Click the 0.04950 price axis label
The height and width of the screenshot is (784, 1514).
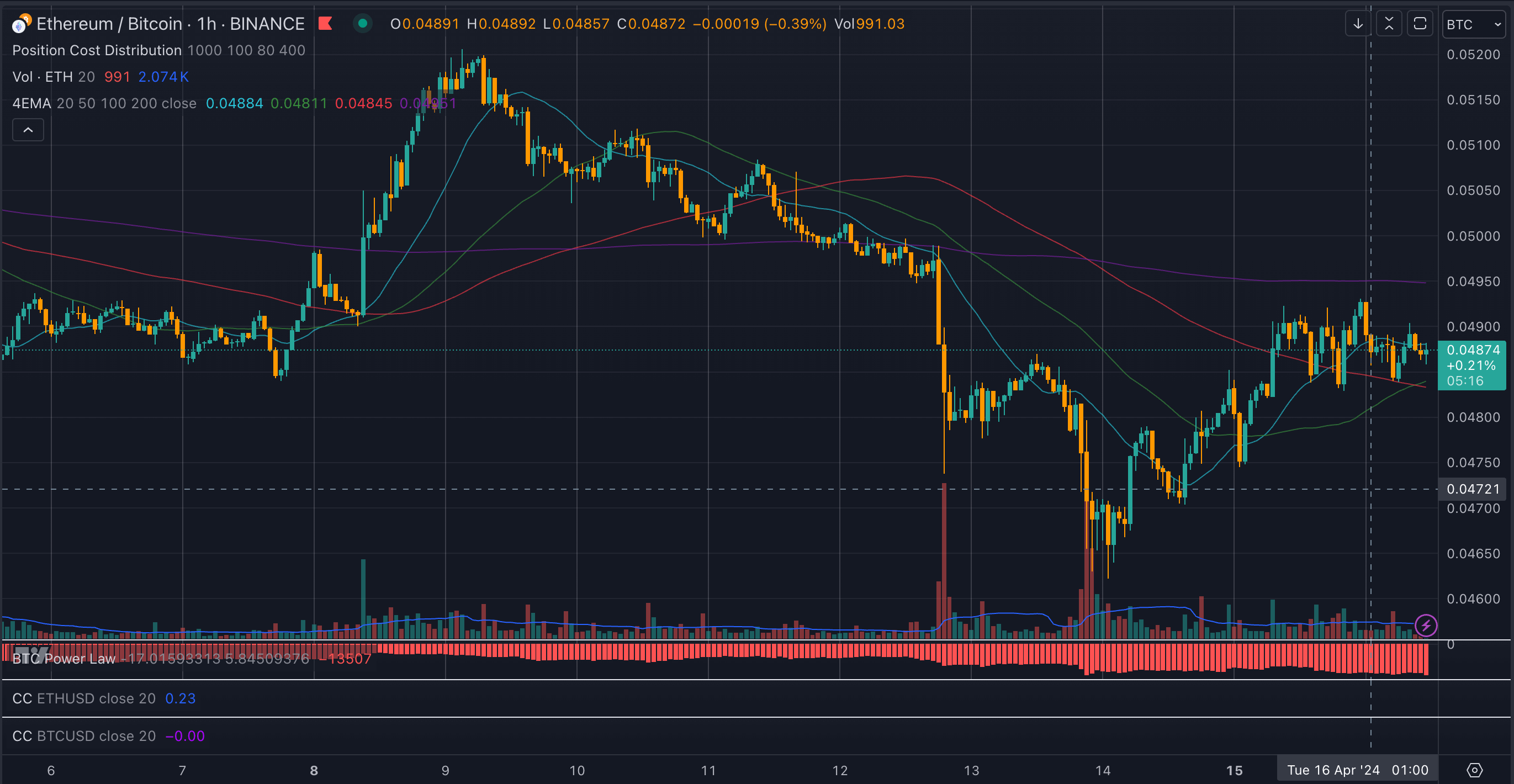1473,282
